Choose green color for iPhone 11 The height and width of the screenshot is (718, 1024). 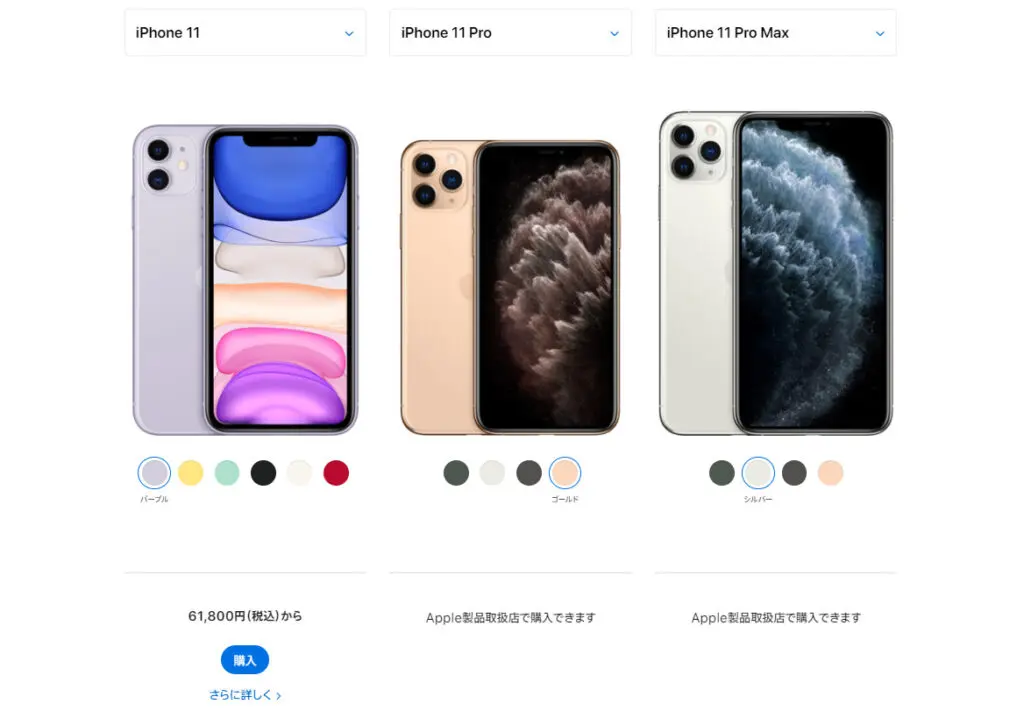(227, 472)
